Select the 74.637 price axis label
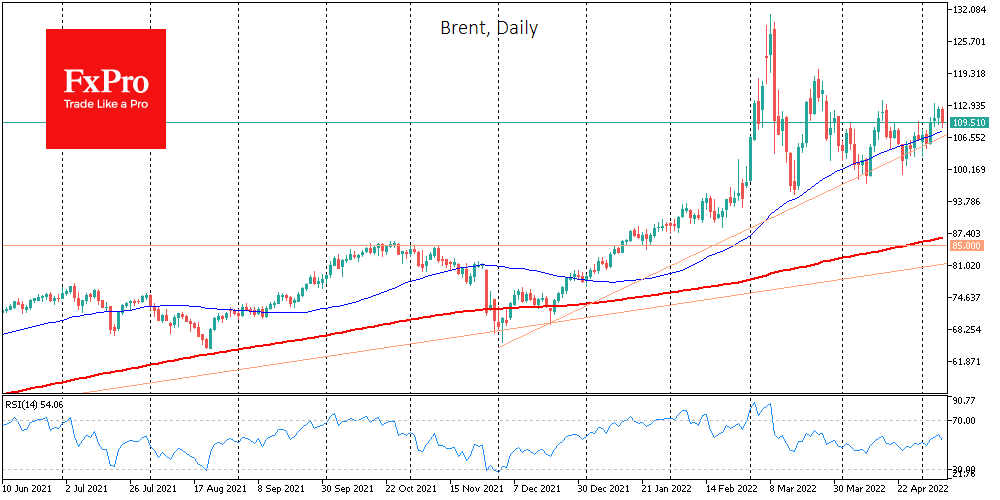 tap(968, 298)
